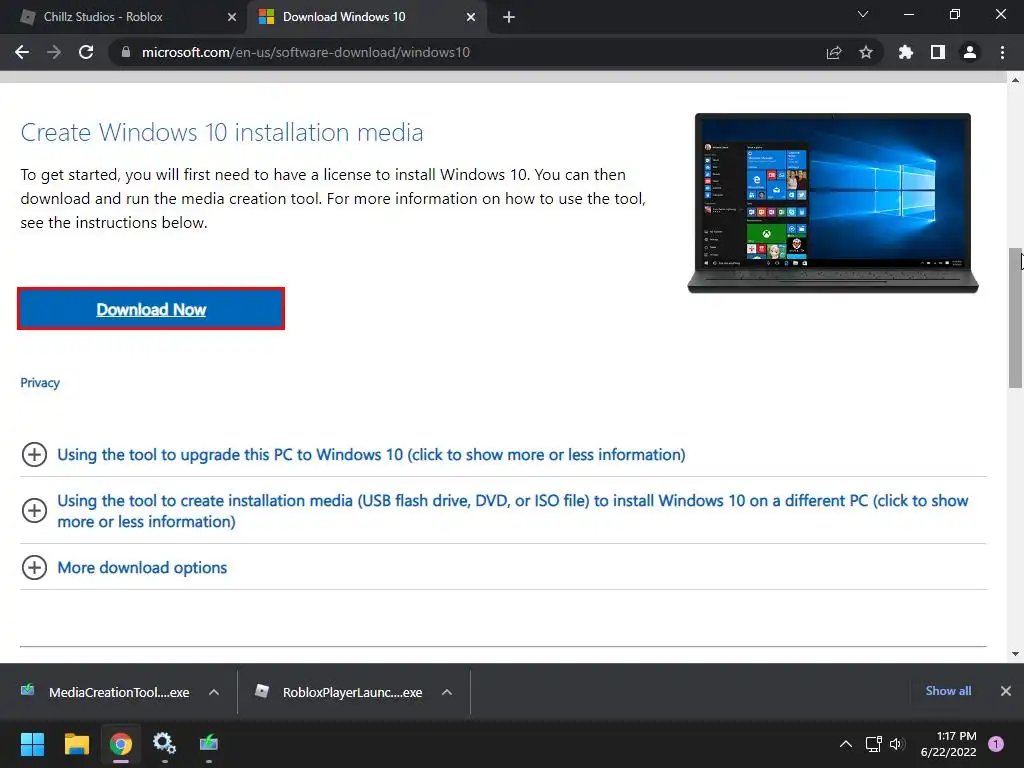Reload the Microsoft download page
Image resolution: width=1024 pixels, height=768 pixels.
point(86,52)
